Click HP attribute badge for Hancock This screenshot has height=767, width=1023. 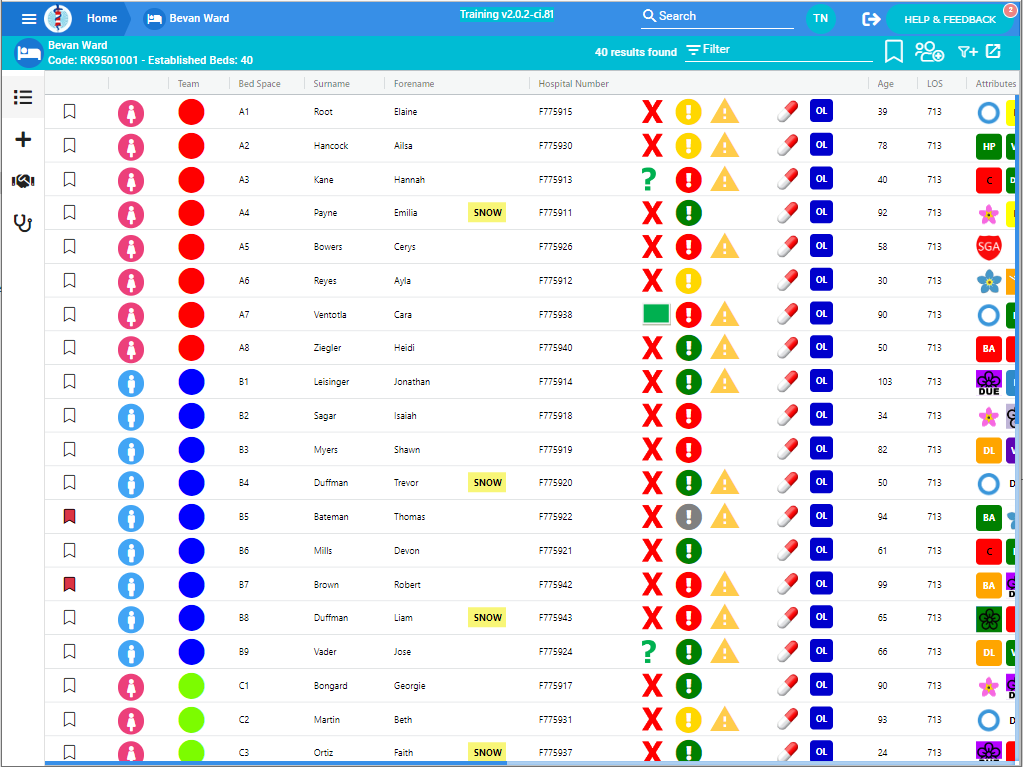tap(988, 146)
